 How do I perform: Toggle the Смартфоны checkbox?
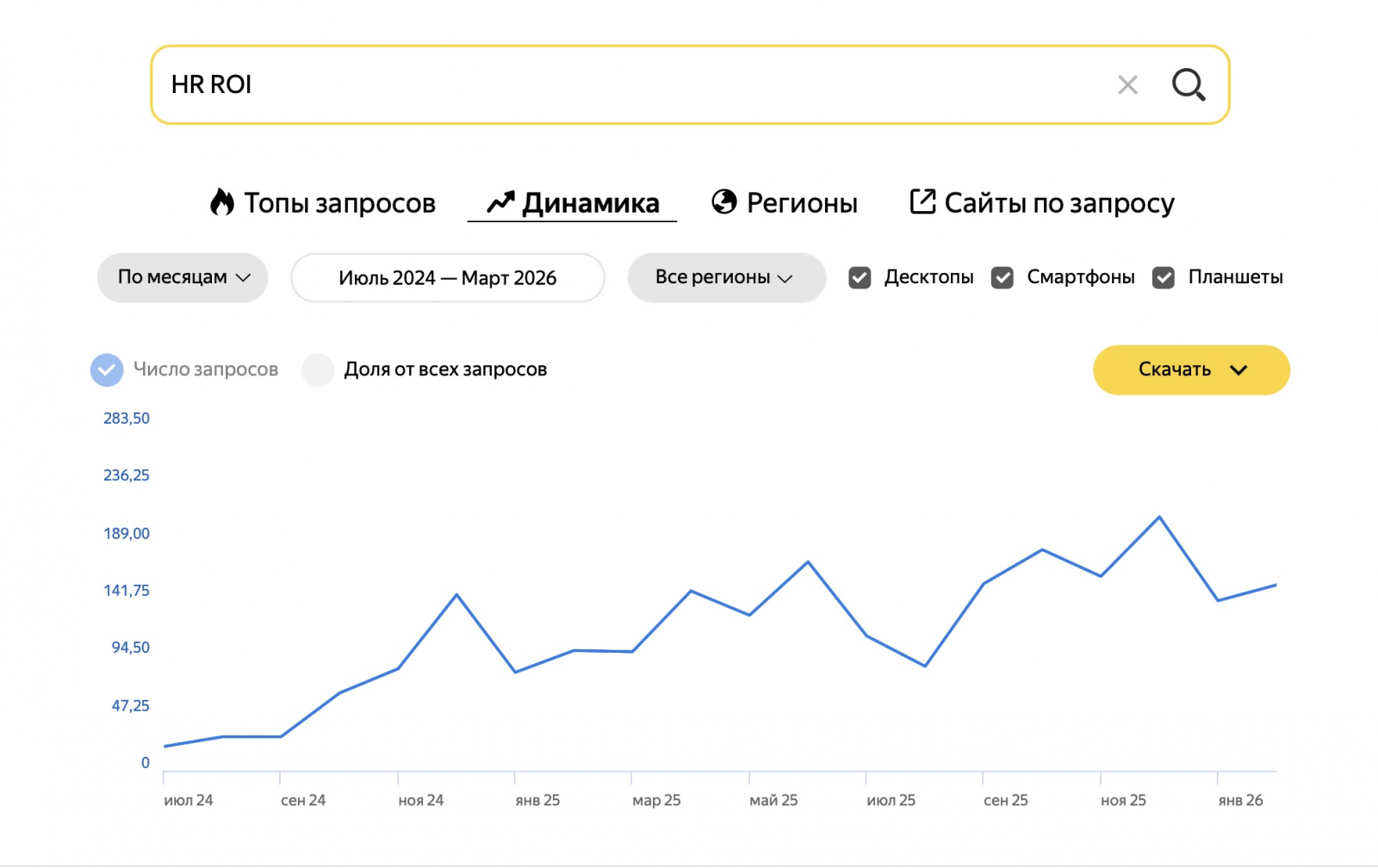click(x=1002, y=277)
